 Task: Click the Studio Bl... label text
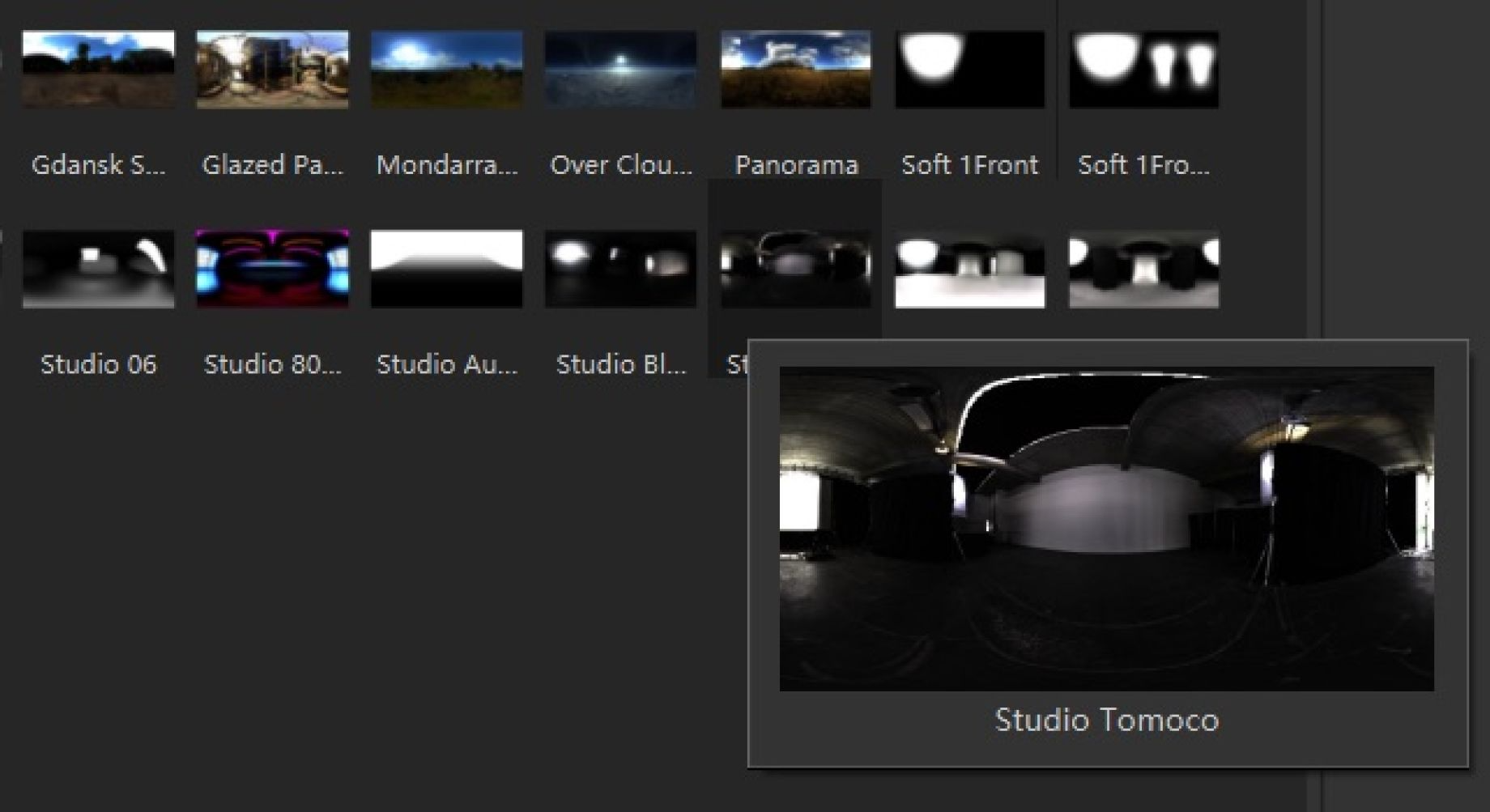(x=621, y=364)
